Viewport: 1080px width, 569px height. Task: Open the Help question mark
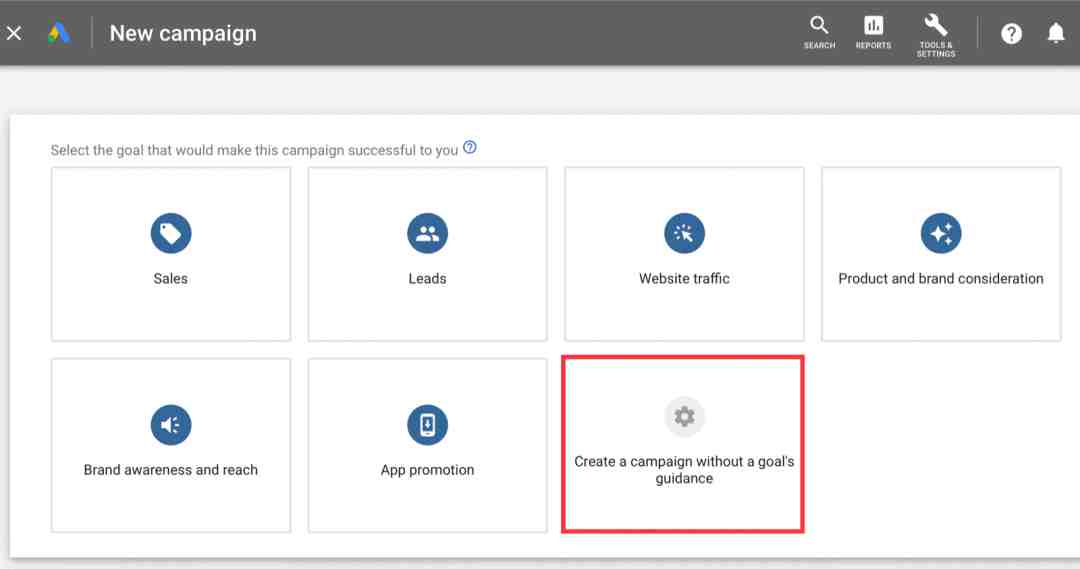click(x=1011, y=33)
